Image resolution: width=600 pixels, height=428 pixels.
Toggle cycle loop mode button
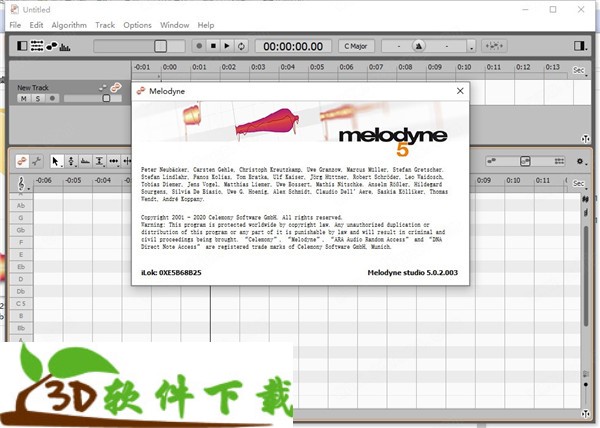241,46
